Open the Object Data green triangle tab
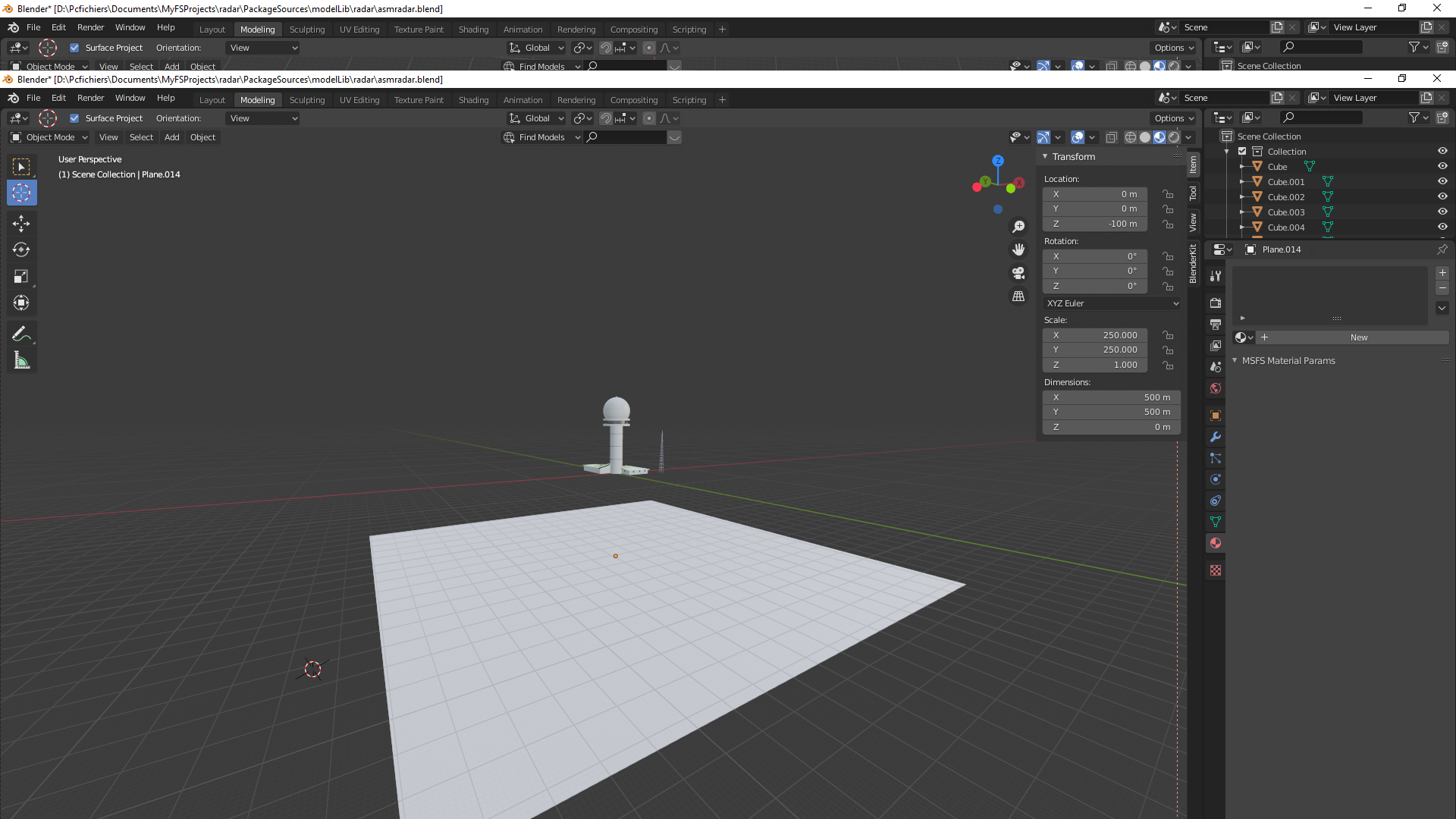The image size is (1456, 819). (1216, 522)
